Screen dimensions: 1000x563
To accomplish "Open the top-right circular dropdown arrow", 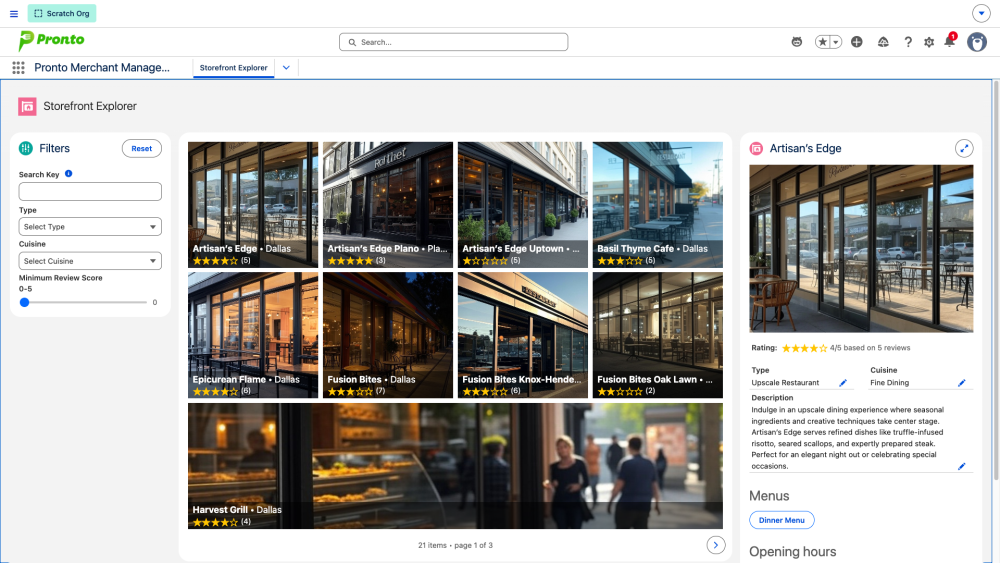I will click(981, 13).
